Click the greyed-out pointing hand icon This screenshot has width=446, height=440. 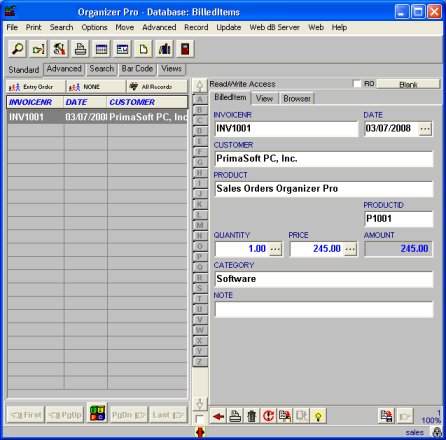coord(405,416)
